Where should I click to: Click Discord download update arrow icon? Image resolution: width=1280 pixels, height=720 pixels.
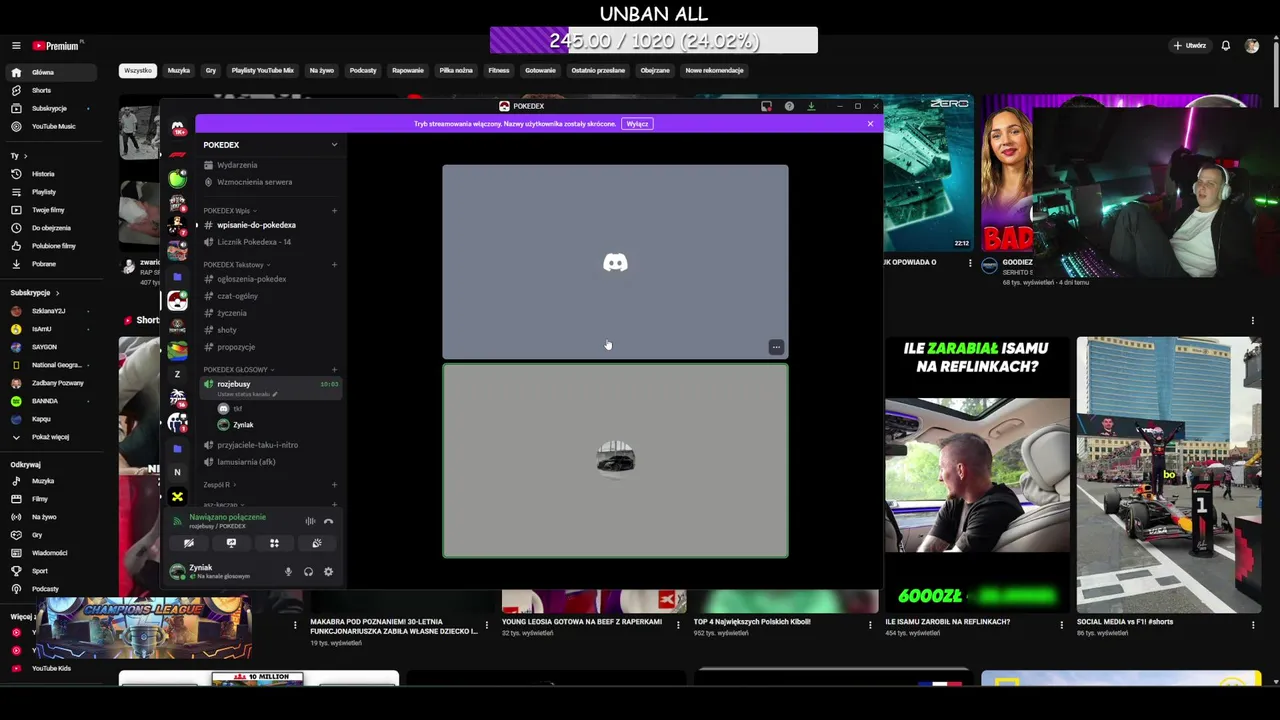(x=811, y=106)
